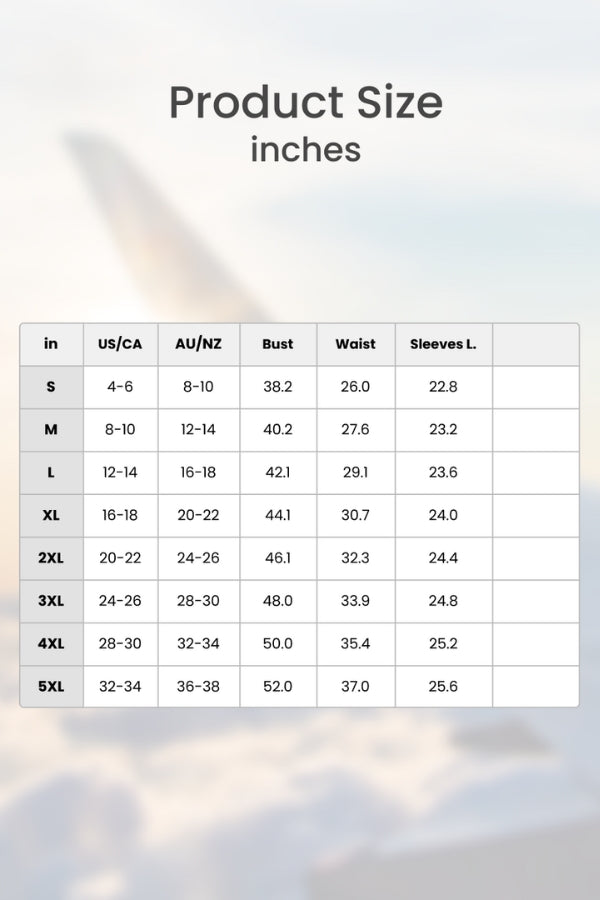600x900 pixels.
Task: Select the M size row label
Action: point(51,430)
